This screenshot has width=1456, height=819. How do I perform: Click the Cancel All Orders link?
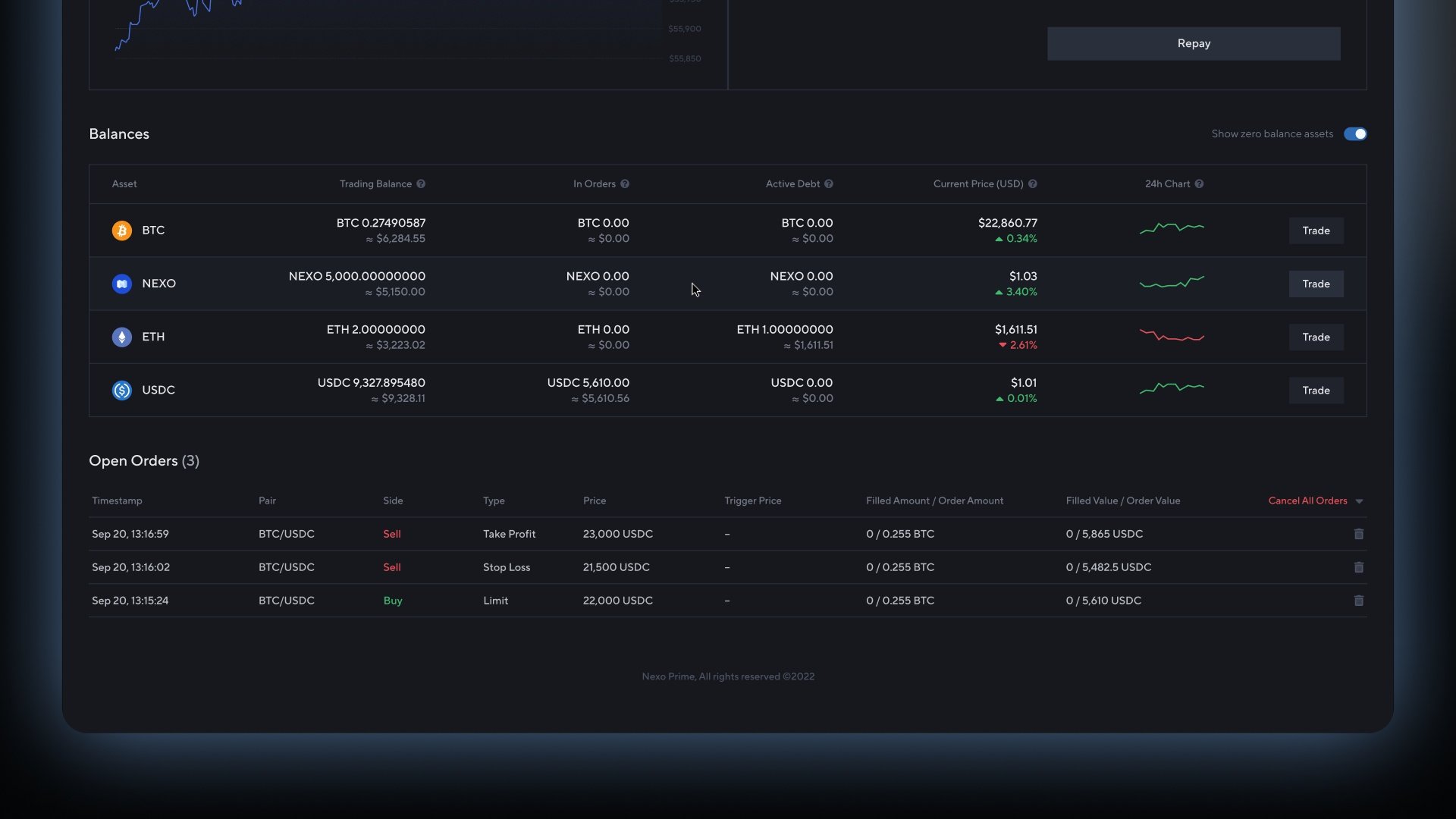point(1307,500)
